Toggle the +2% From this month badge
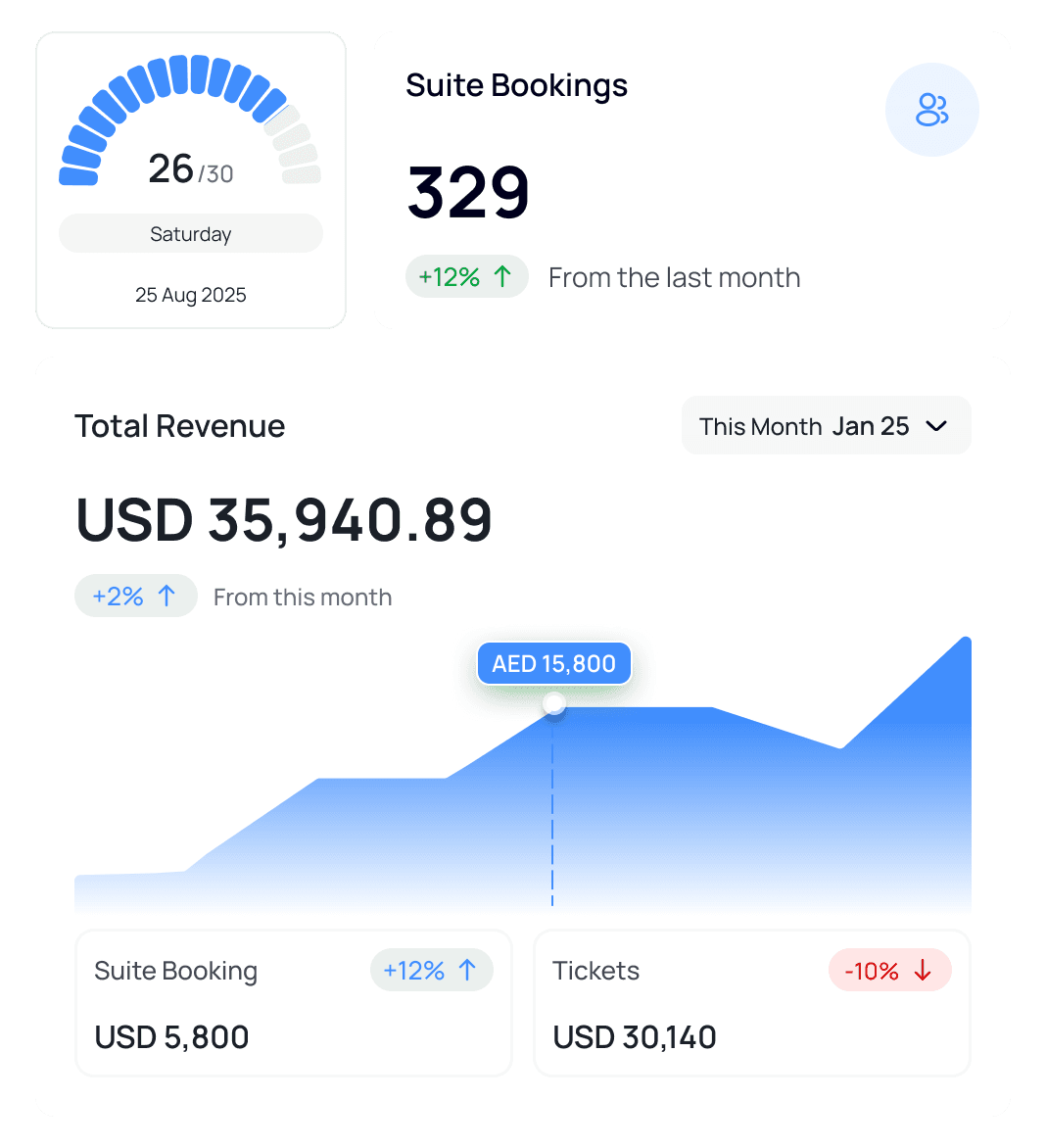This screenshot has width=1046, height=1148. click(136, 595)
